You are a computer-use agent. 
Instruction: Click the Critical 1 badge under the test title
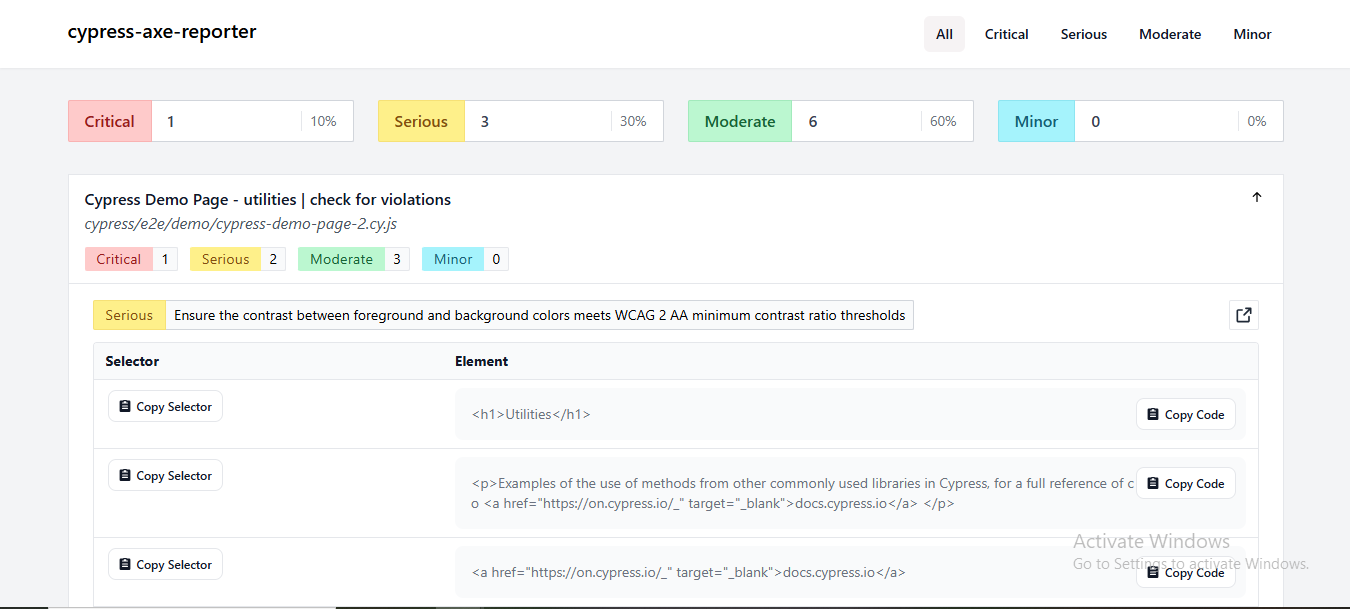click(x=131, y=259)
